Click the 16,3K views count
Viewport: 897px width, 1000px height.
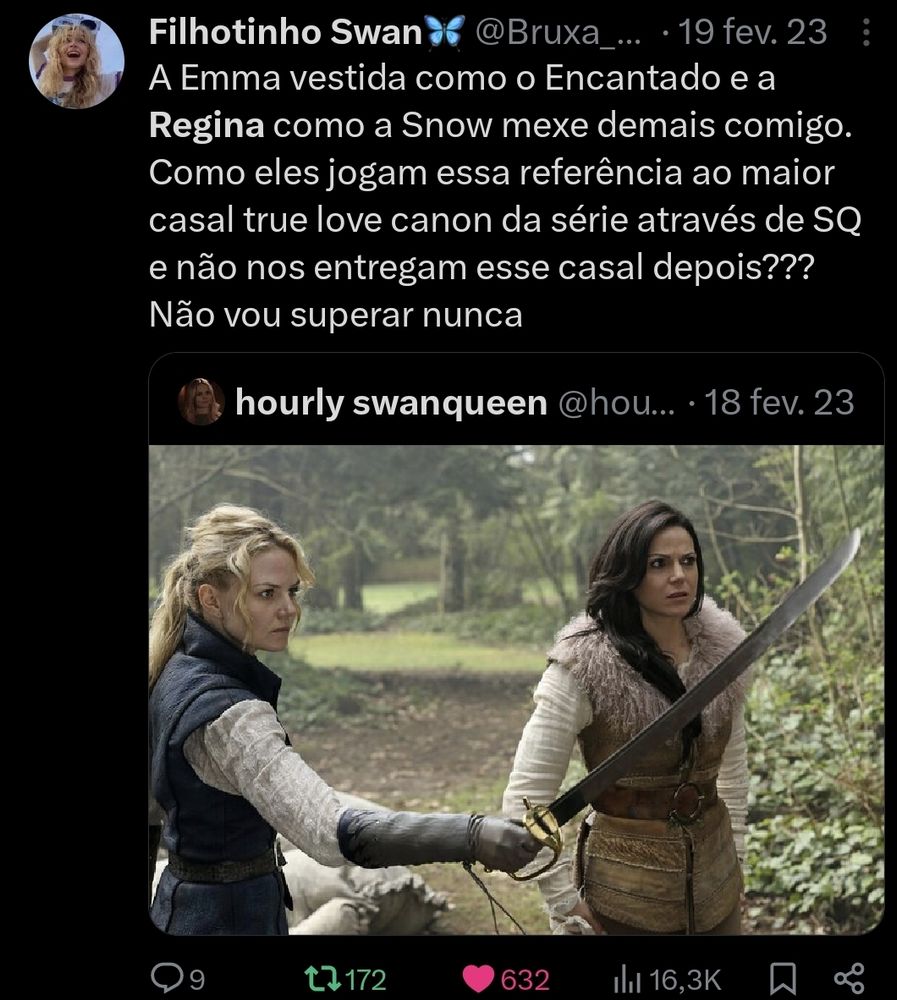tap(685, 980)
